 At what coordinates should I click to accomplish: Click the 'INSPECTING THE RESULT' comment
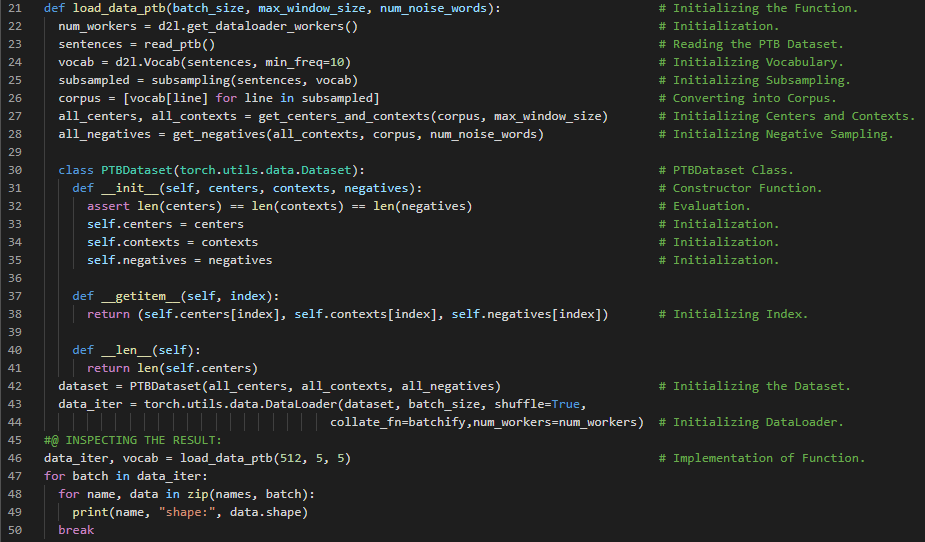pyautogui.click(x=139, y=440)
